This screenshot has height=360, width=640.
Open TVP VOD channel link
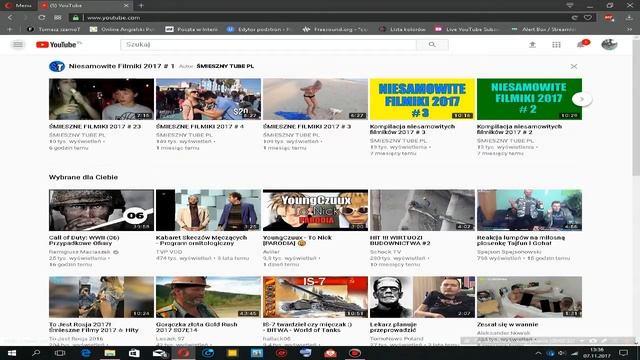coord(169,252)
